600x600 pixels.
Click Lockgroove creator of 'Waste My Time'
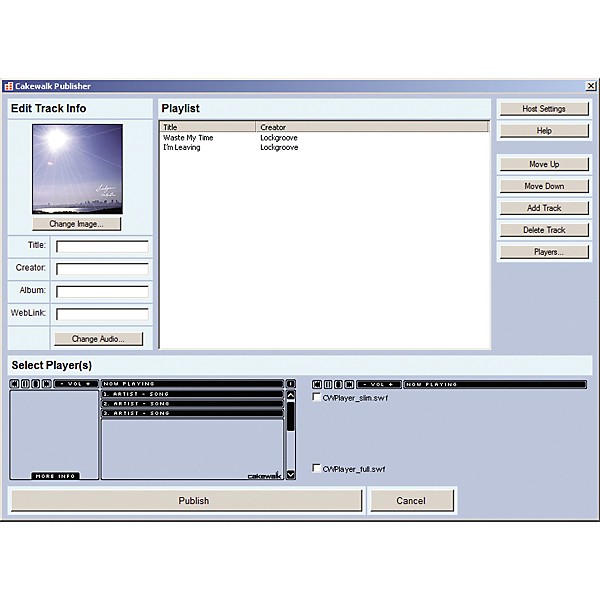(x=279, y=138)
